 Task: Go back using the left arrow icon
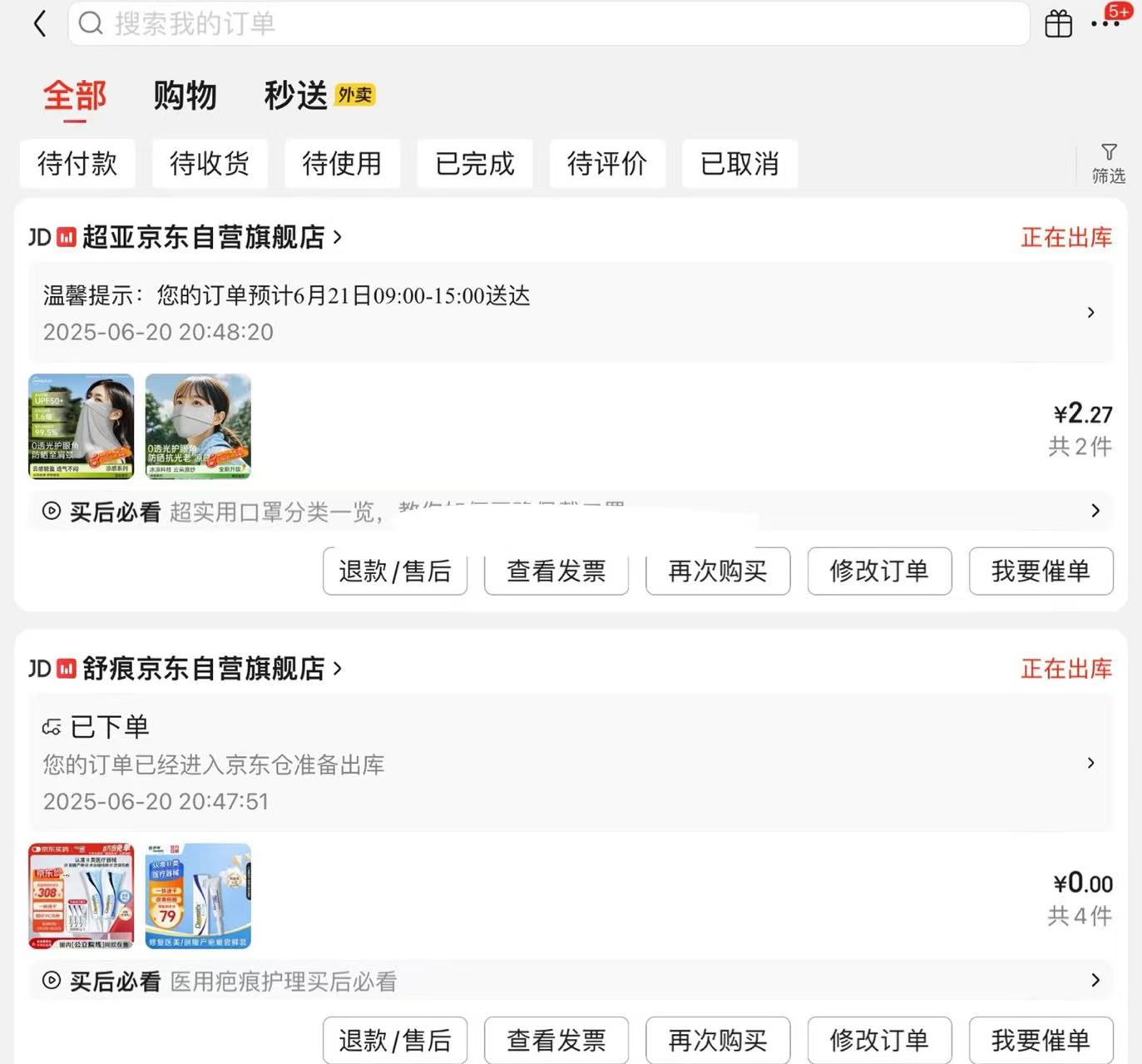point(40,23)
